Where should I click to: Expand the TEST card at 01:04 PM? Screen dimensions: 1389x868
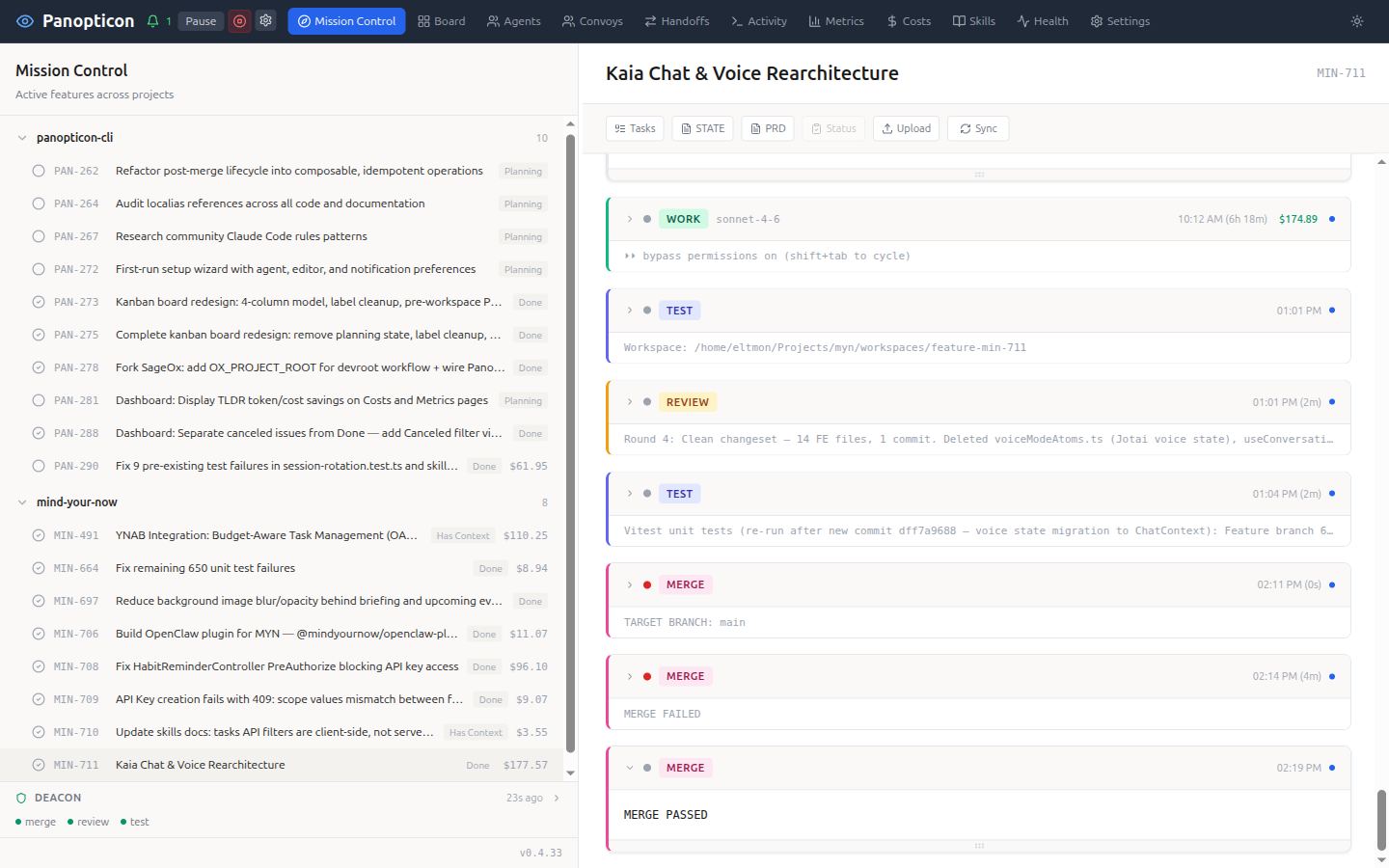coord(630,494)
